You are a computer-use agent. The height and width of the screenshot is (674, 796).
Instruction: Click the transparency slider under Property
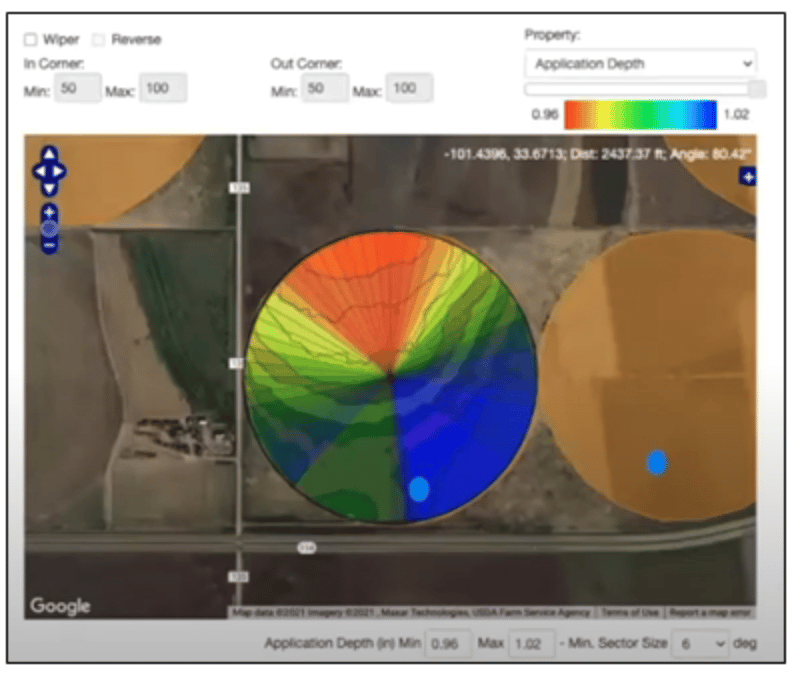[640, 89]
